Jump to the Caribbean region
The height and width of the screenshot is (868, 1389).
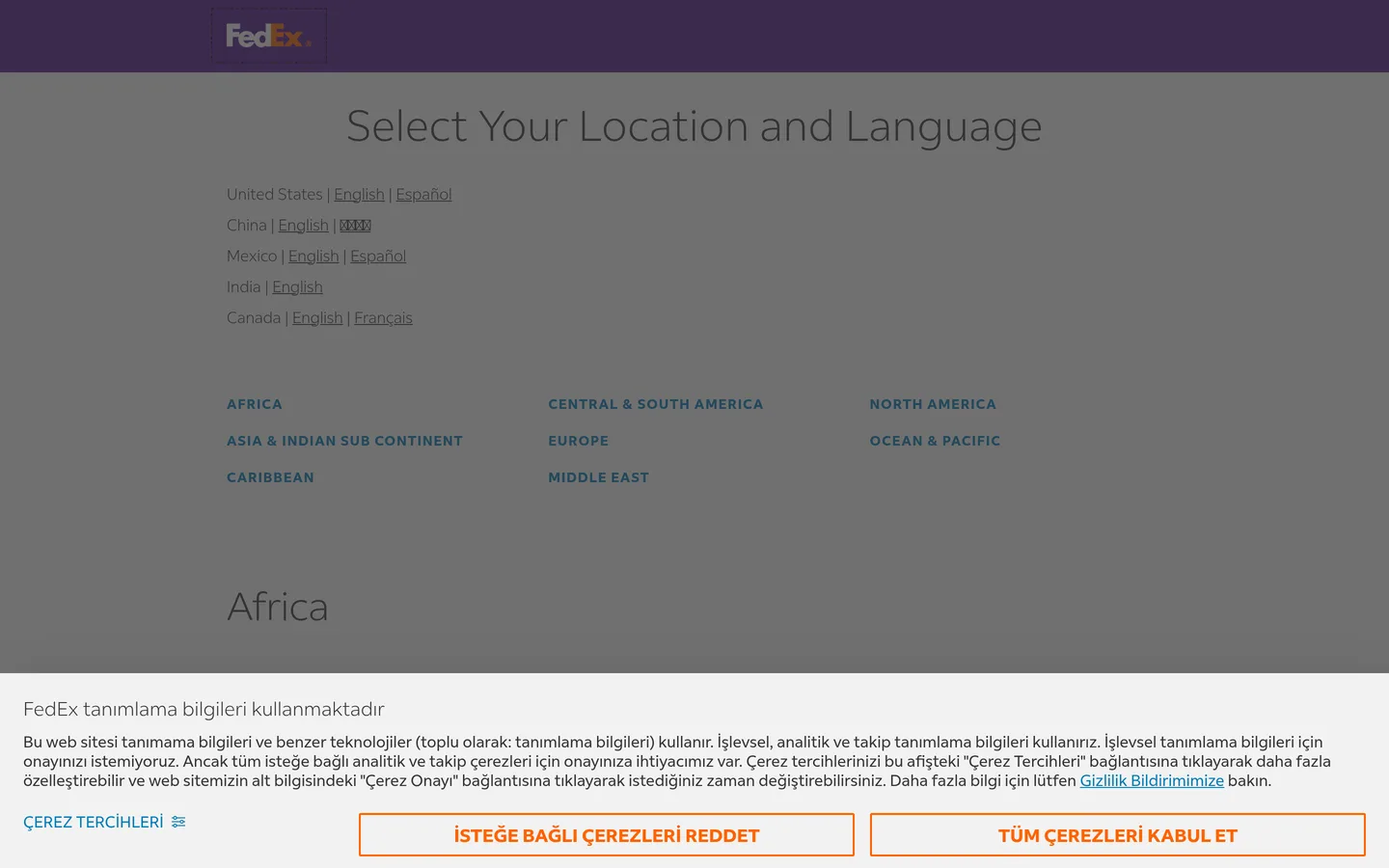(270, 477)
